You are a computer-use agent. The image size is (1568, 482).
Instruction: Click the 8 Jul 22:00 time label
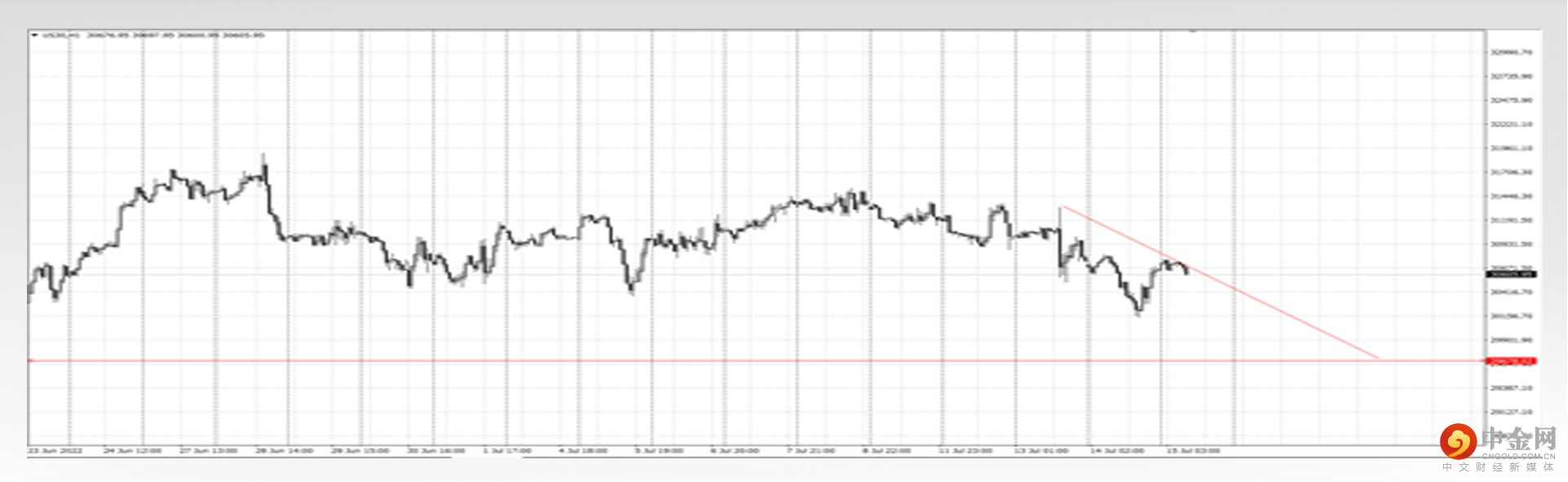pos(887,451)
